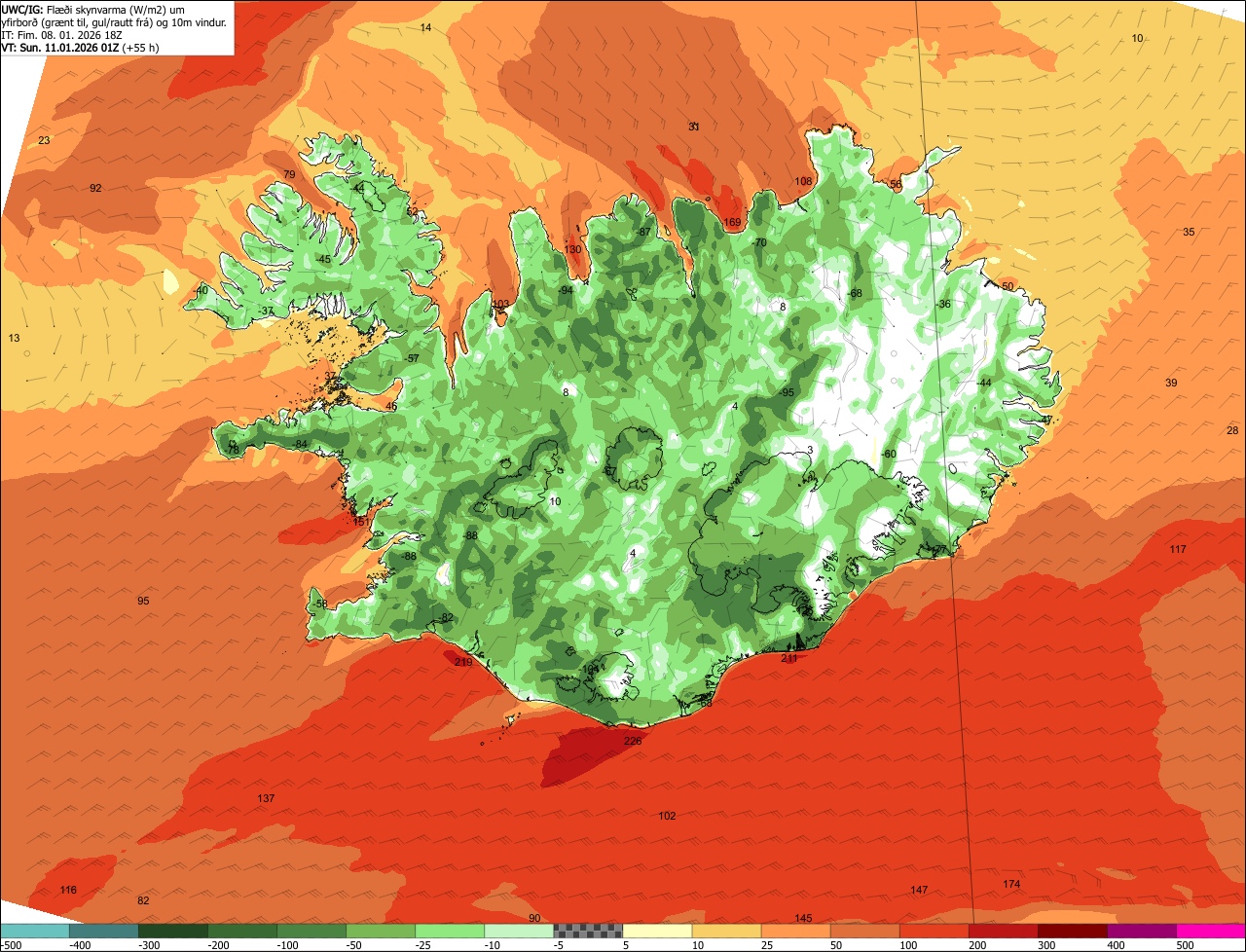This screenshot has height=952, width=1246.
Task: Click orange legend swatch, 25 to 50
Action: [x=795, y=931]
